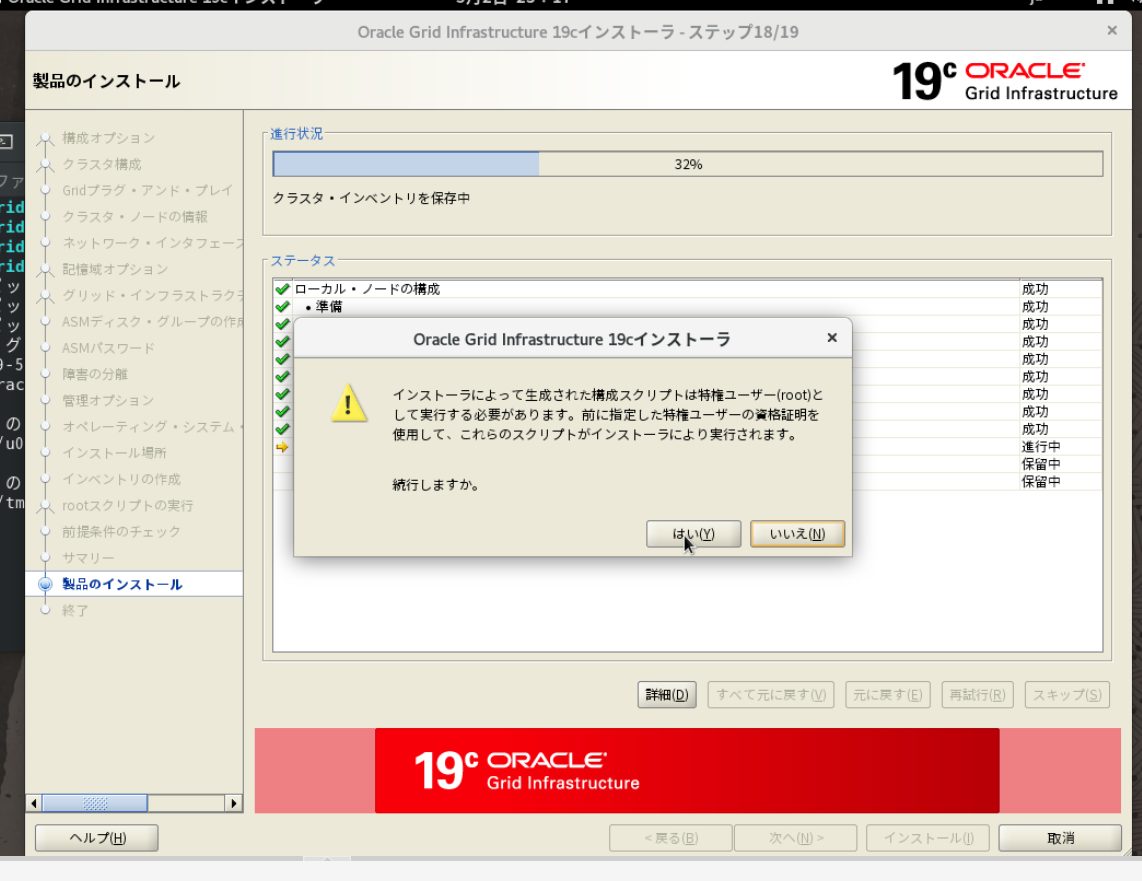Select インベントリの作成 step
This screenshot has height=881, width=1142.
click(x=122, y=478)
